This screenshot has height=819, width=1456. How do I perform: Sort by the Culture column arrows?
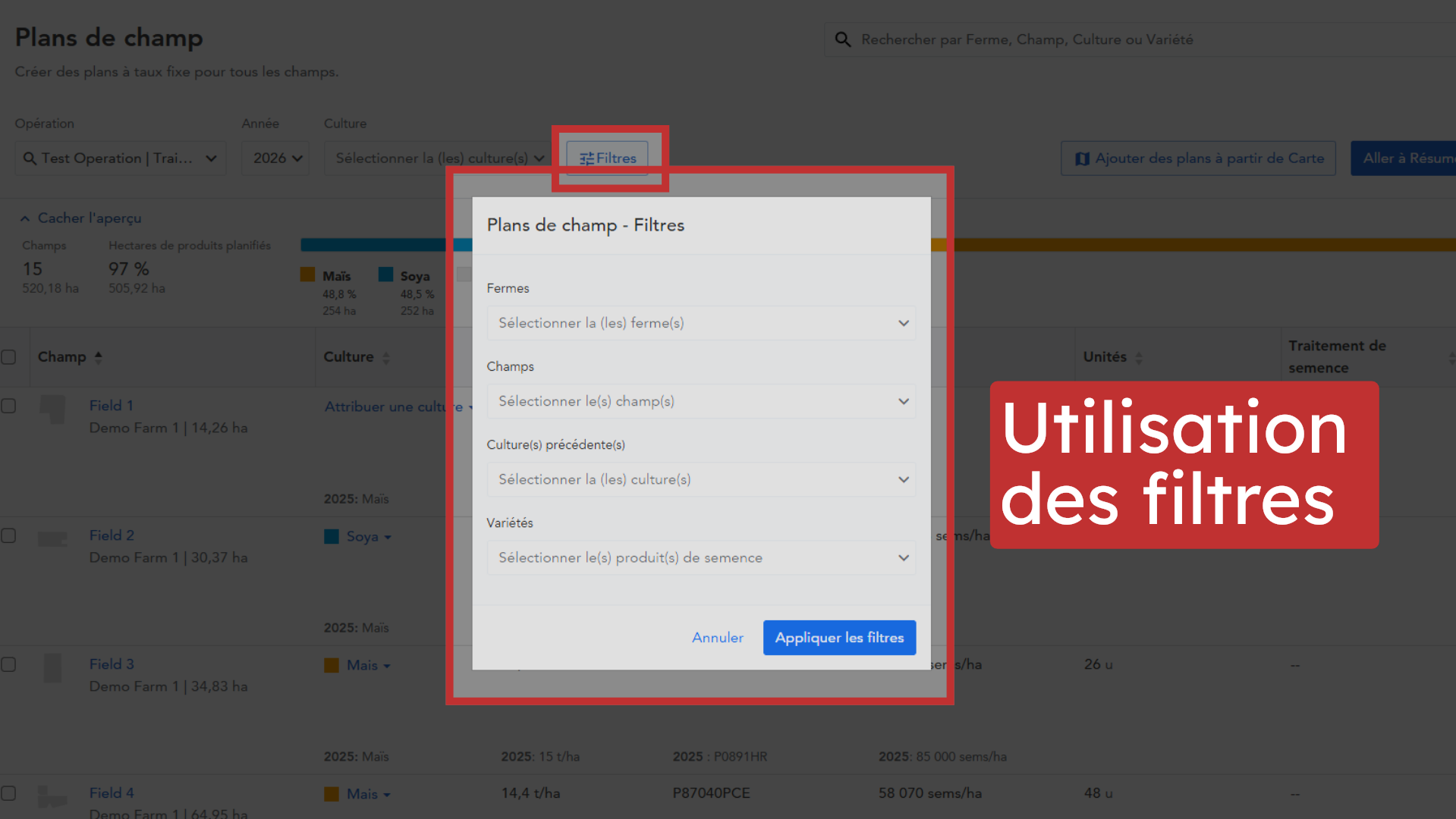tap(386, 357)
